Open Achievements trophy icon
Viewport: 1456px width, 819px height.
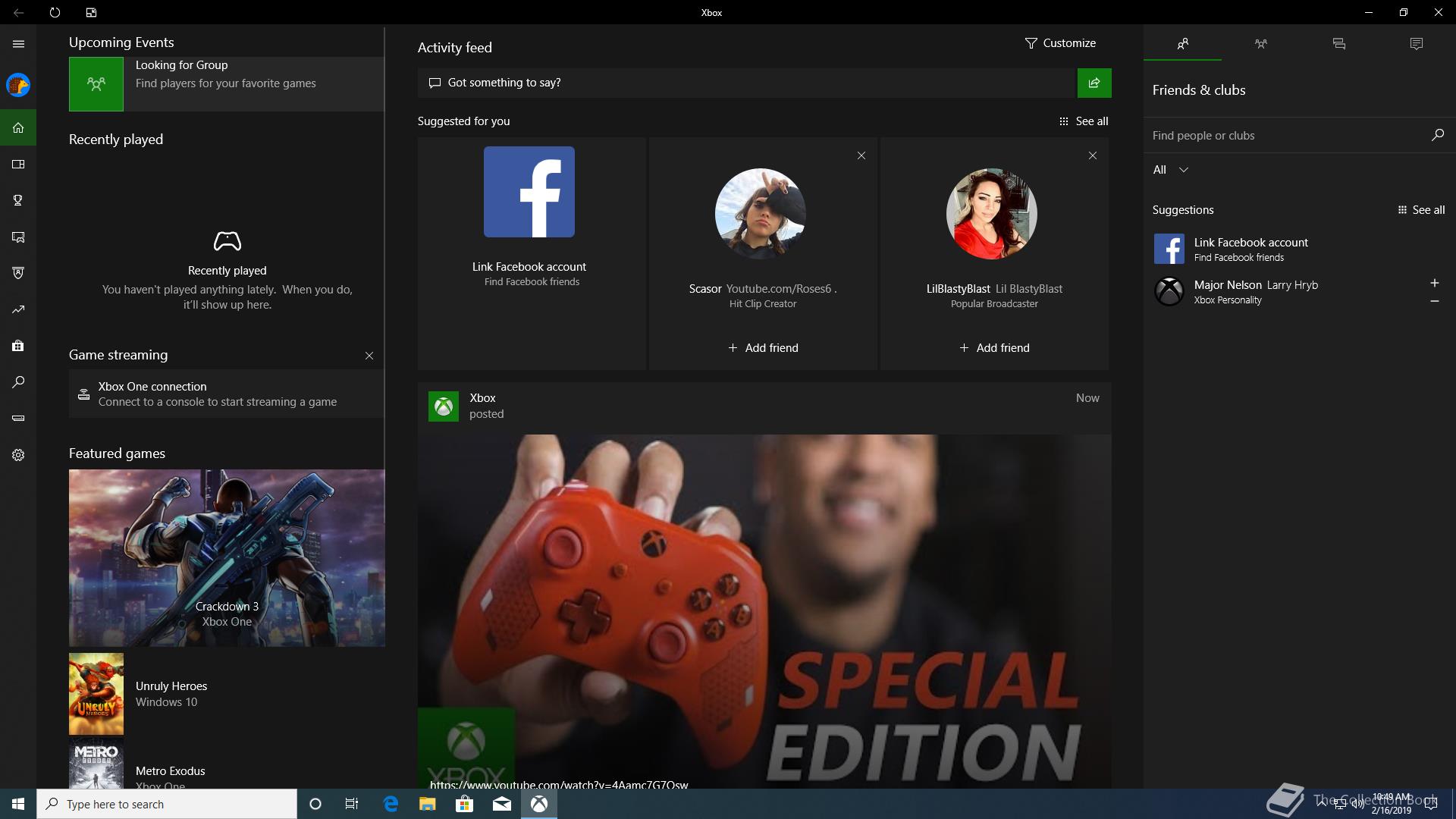pyautogui.click(x=18, y=200)
